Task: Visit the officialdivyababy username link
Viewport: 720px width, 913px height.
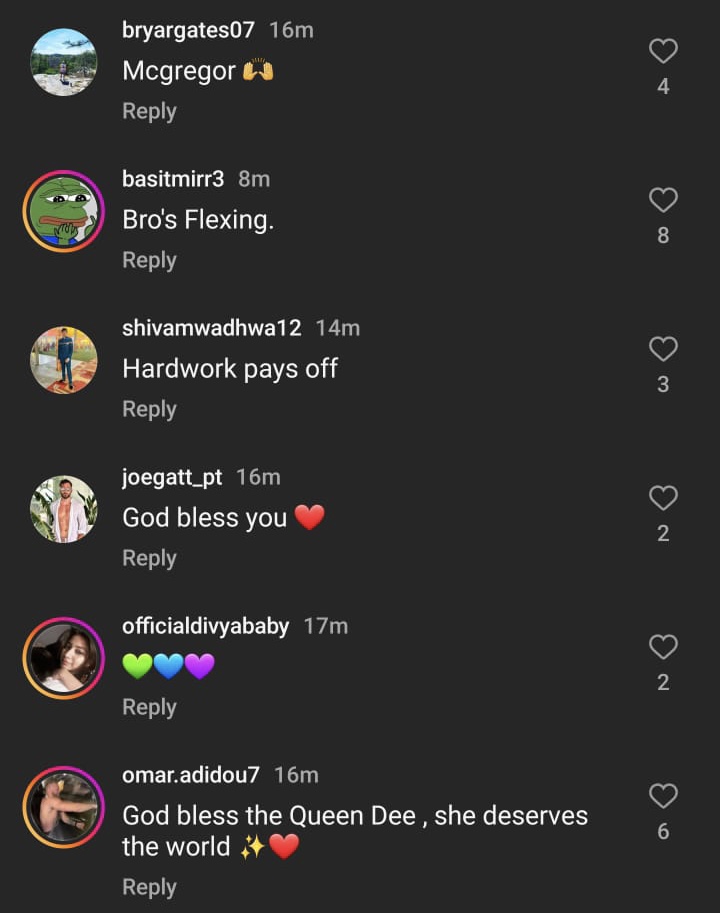Action: coord(205,626)
